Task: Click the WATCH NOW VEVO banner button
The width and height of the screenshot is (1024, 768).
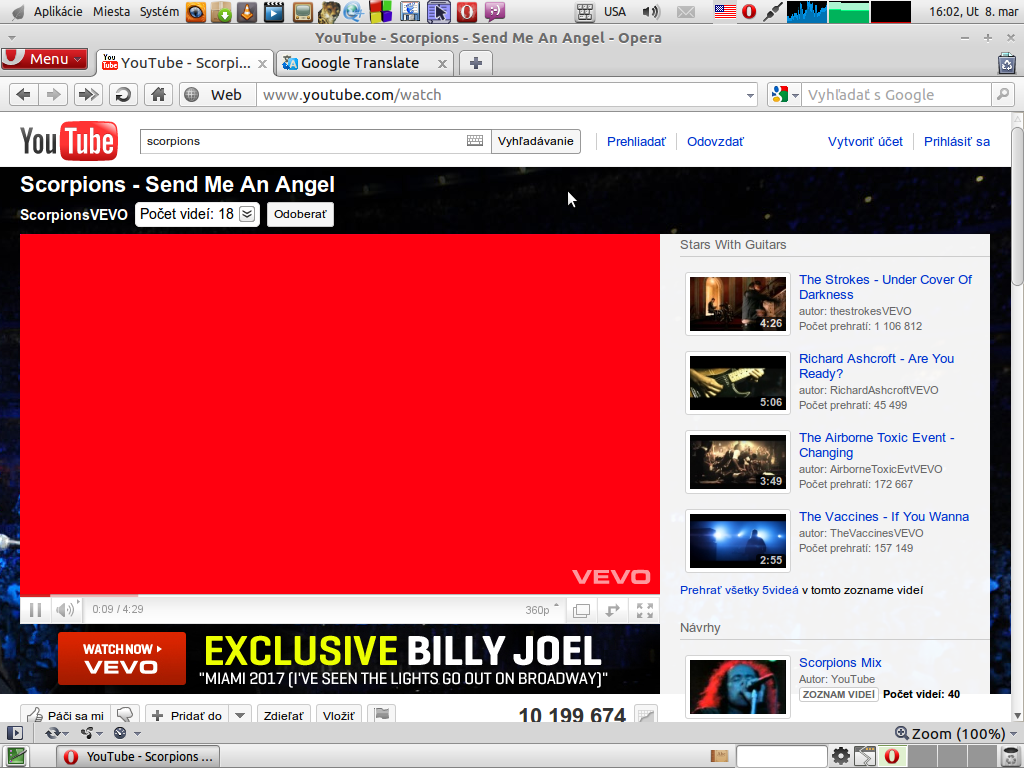Action: [122, 658]
